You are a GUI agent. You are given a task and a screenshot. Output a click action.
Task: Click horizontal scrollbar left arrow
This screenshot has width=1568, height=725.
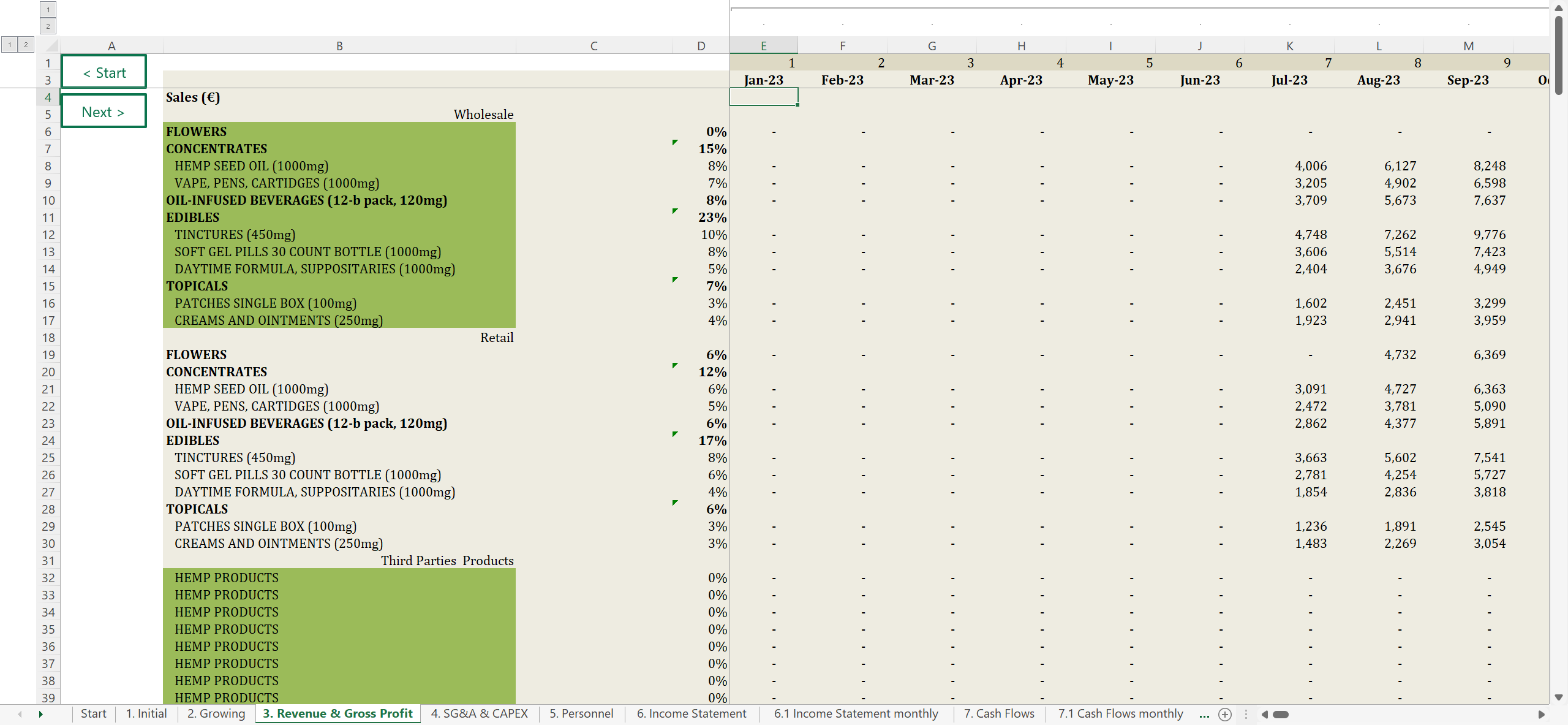(x=1264, y=714)
